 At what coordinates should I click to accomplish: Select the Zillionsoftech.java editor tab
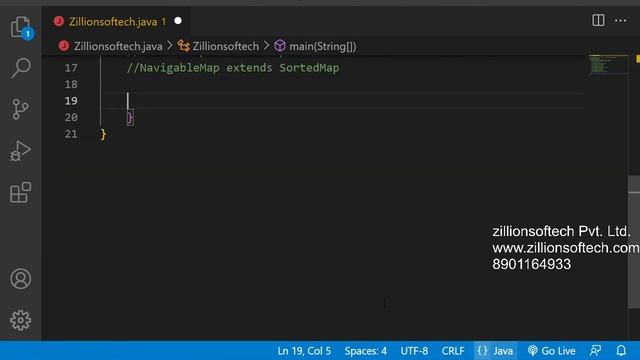(116, 21)
